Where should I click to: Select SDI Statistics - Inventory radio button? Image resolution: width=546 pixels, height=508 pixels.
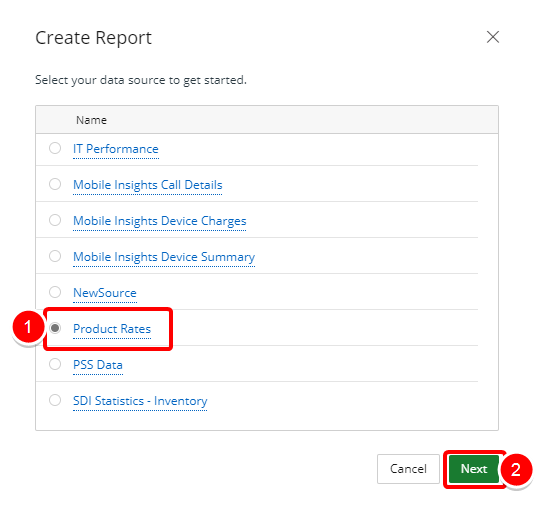(55, 400)
